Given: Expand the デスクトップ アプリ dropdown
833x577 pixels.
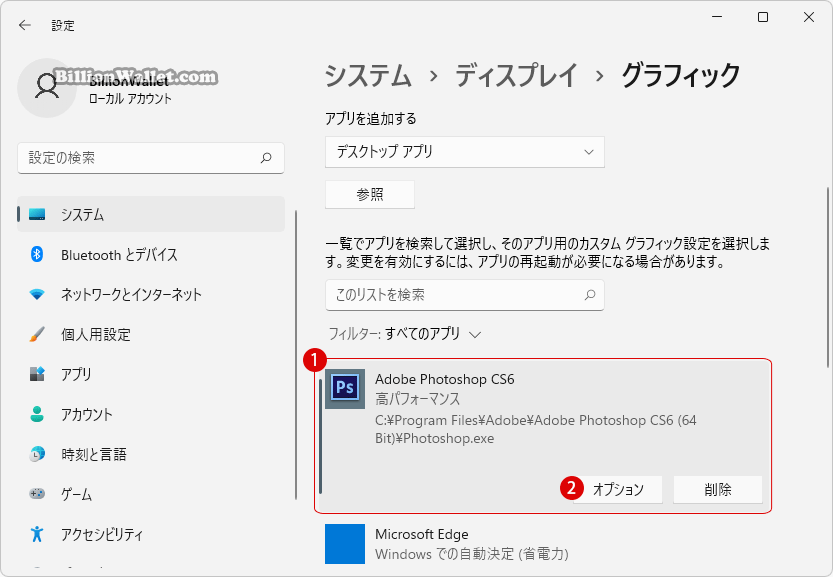Looking at the screenshot, I should click(465, 152).
